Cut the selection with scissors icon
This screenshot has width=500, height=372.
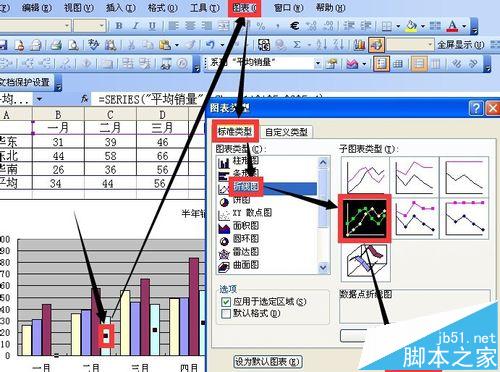(131, 45)
